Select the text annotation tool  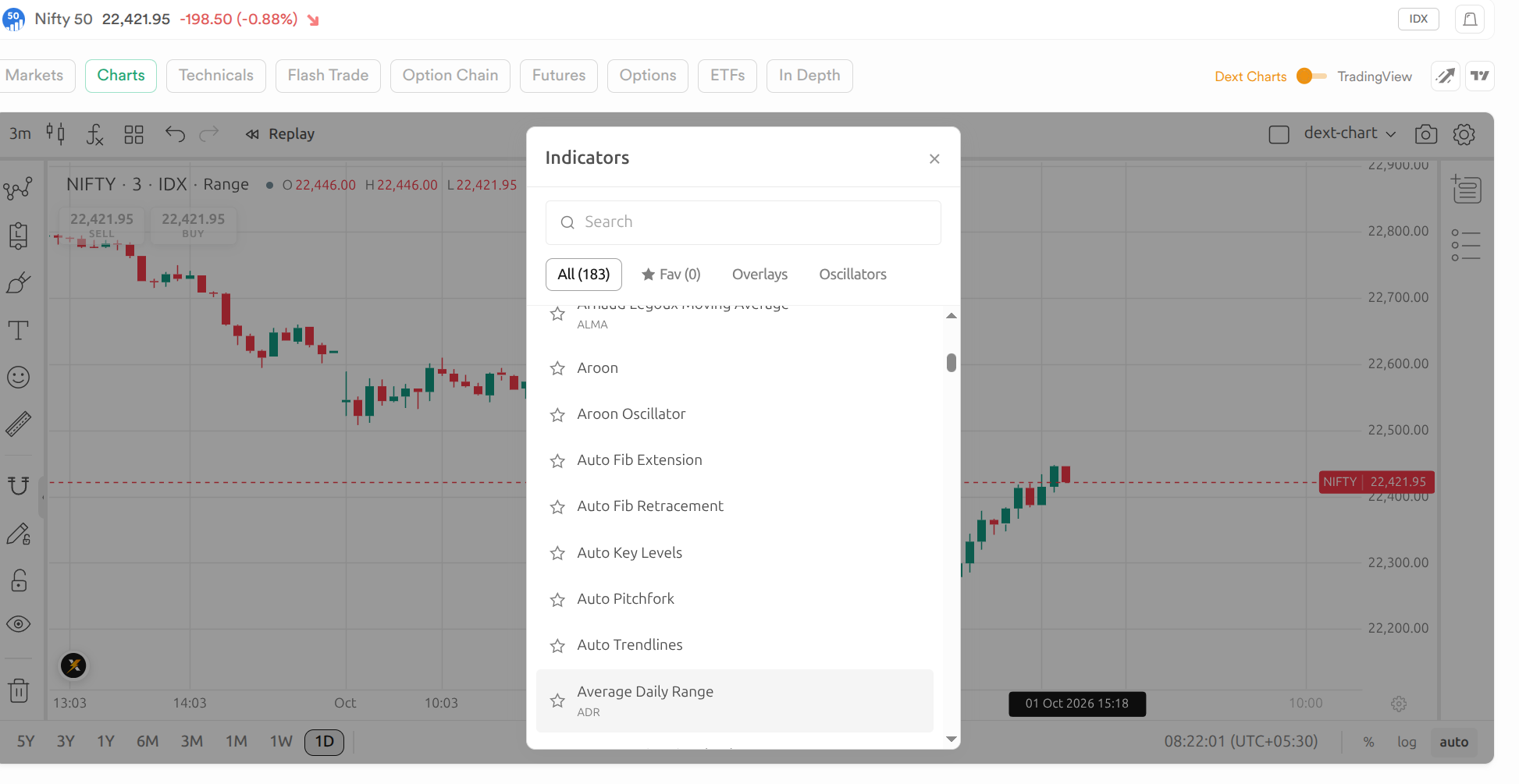click(x=18, y=330)
